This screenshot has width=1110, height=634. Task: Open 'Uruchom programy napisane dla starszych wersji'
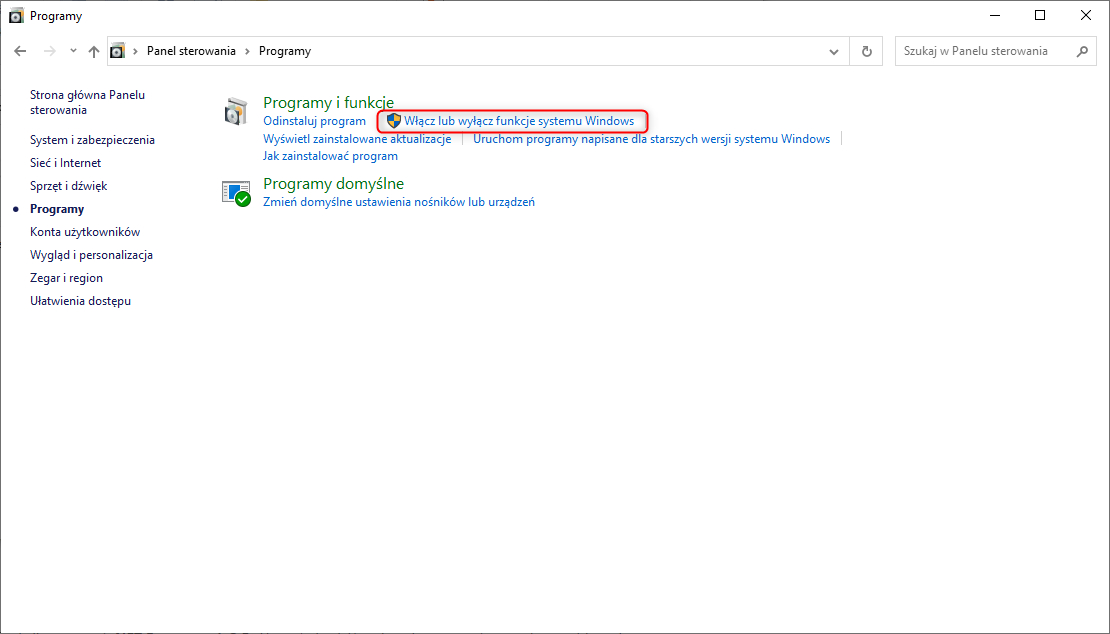click(651, 139)
